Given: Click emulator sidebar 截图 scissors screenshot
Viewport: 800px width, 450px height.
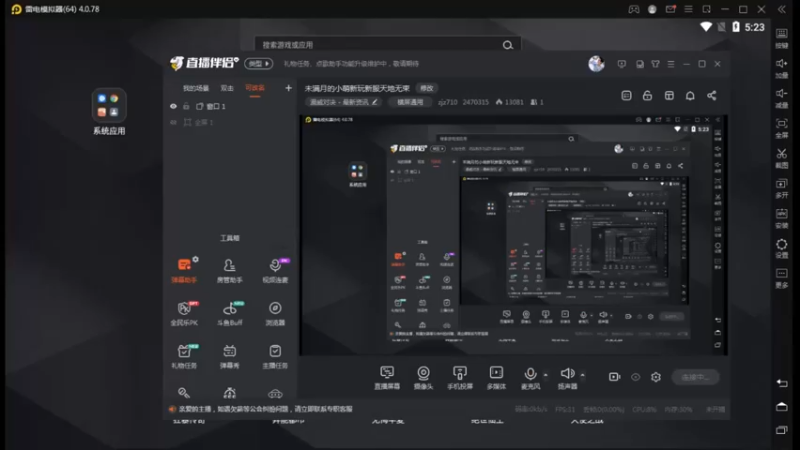Looking at the screenshot, I should tap(782, 158).
